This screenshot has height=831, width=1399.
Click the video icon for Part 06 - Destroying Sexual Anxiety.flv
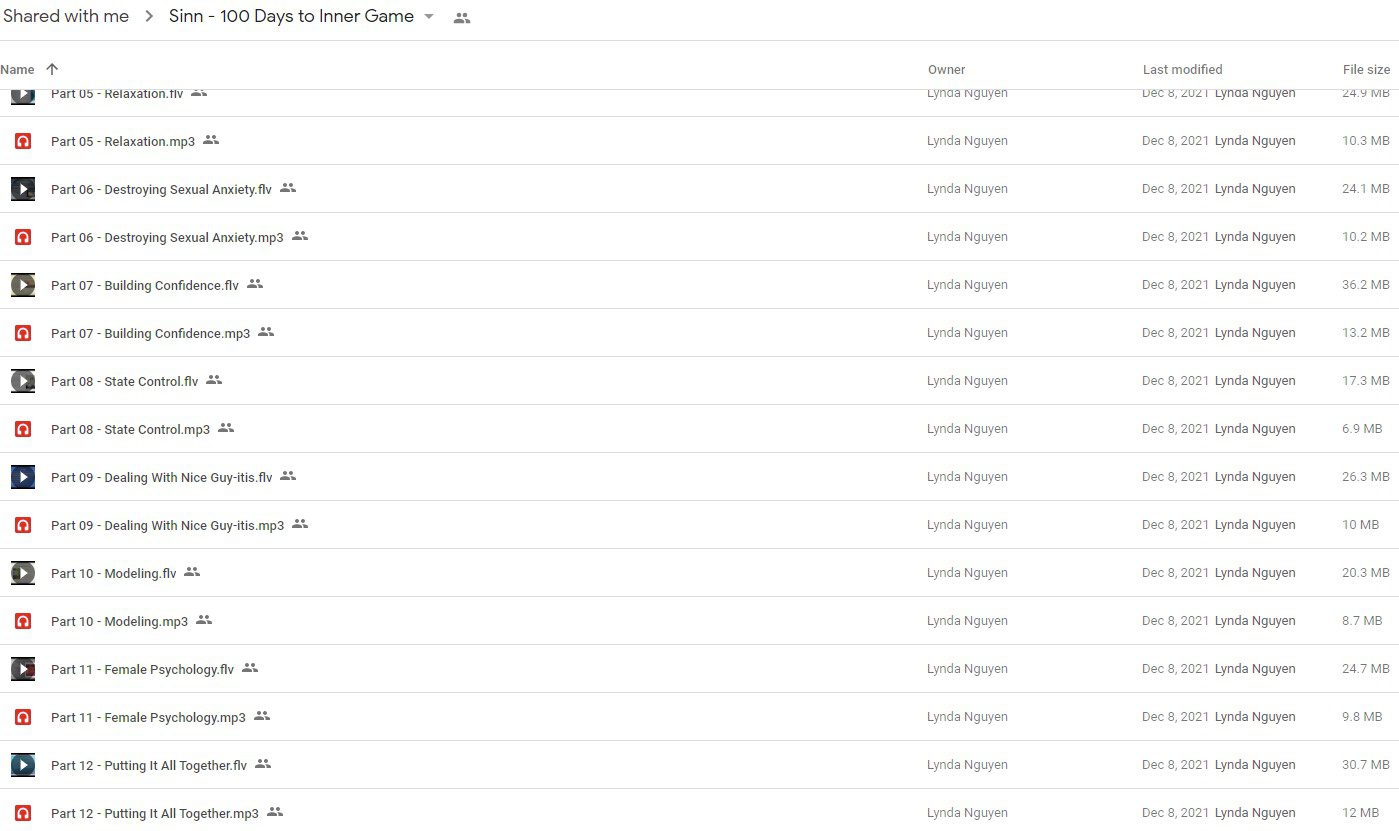(23, 189)
